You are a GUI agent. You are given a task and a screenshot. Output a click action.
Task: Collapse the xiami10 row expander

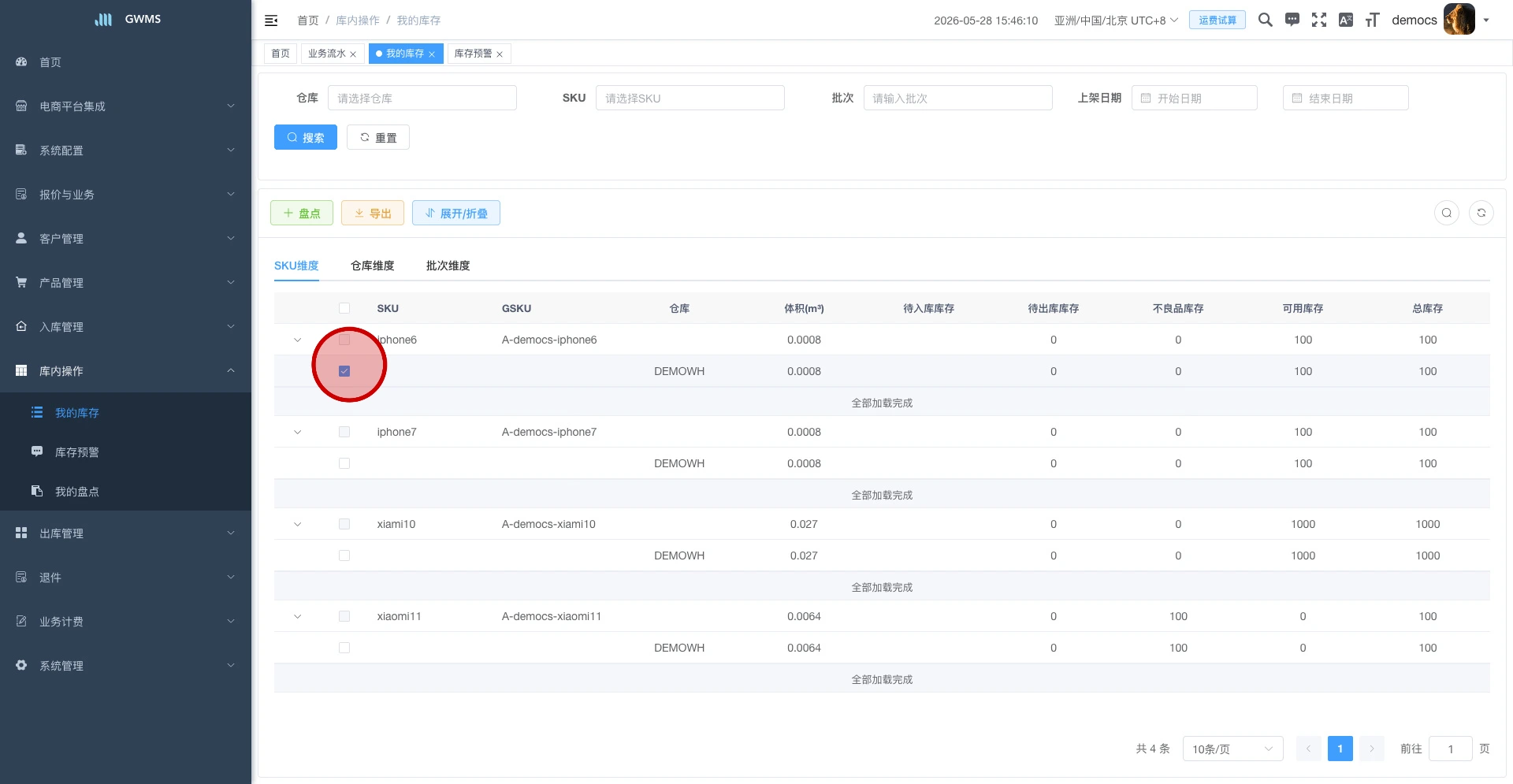coord(298,525)
